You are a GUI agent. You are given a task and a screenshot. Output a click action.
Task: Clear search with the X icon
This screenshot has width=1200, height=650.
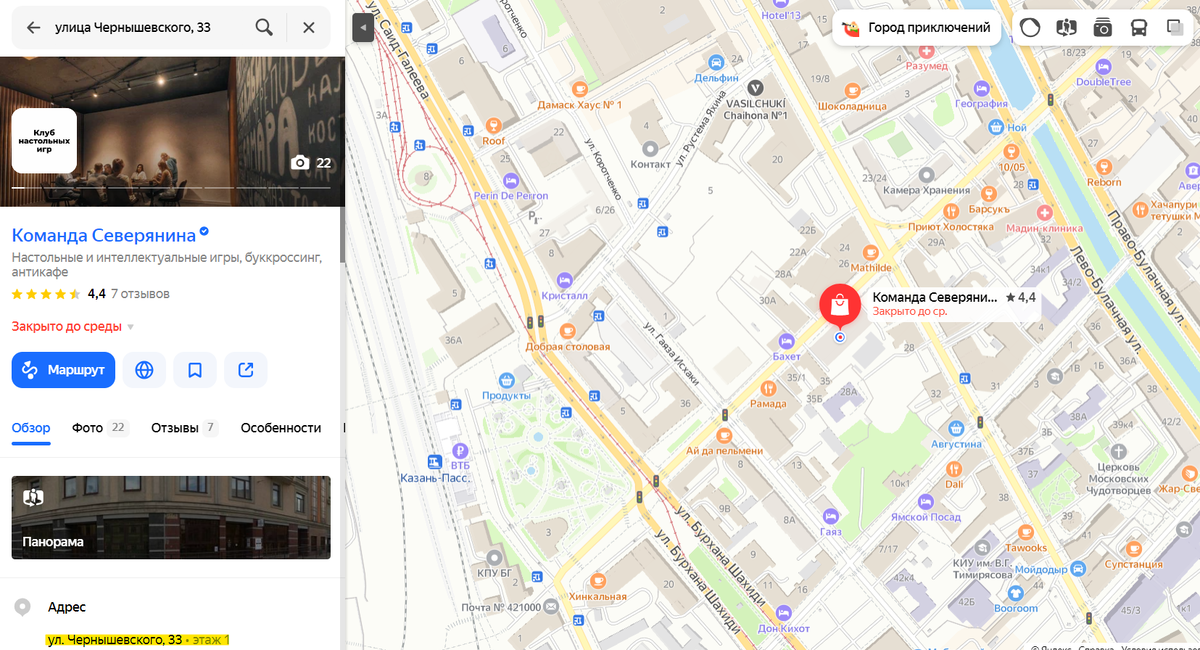click(x=309, y=28)
